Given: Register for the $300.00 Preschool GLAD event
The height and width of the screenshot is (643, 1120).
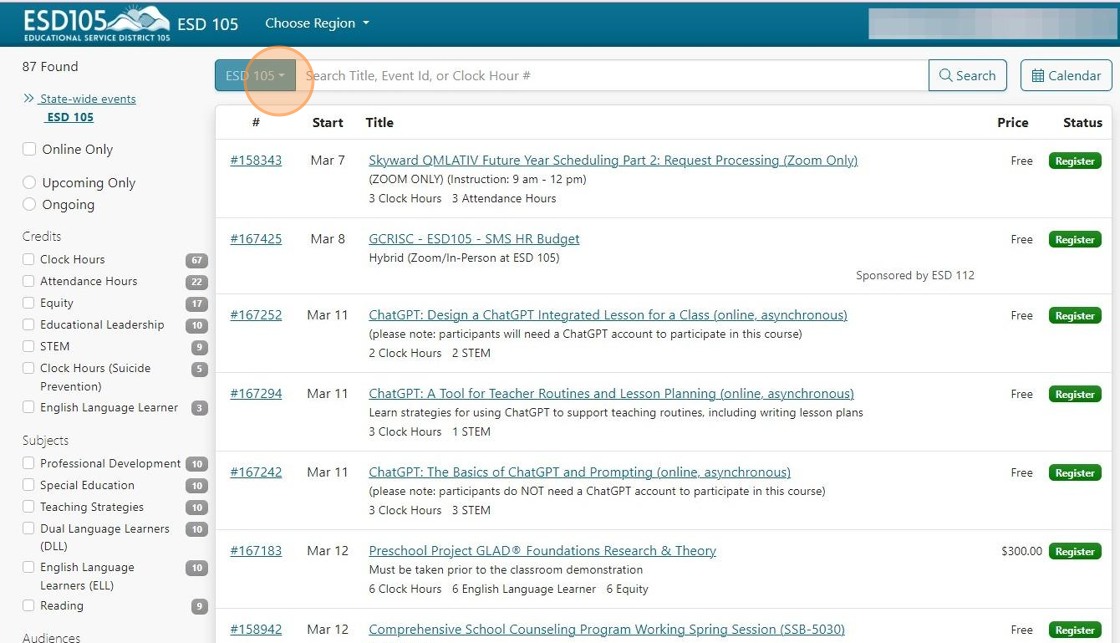Looking at the screenshot, I should tap(1074, 552).
